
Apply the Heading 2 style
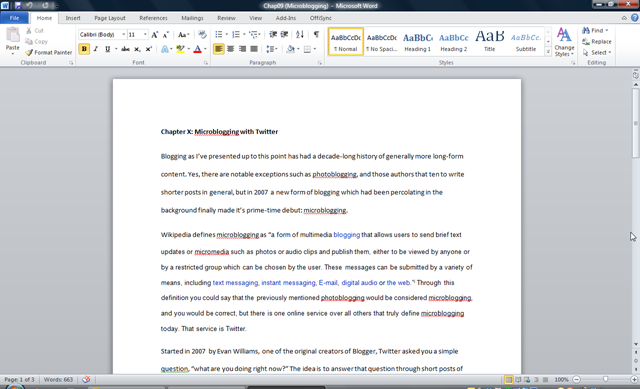coord(453,42)
